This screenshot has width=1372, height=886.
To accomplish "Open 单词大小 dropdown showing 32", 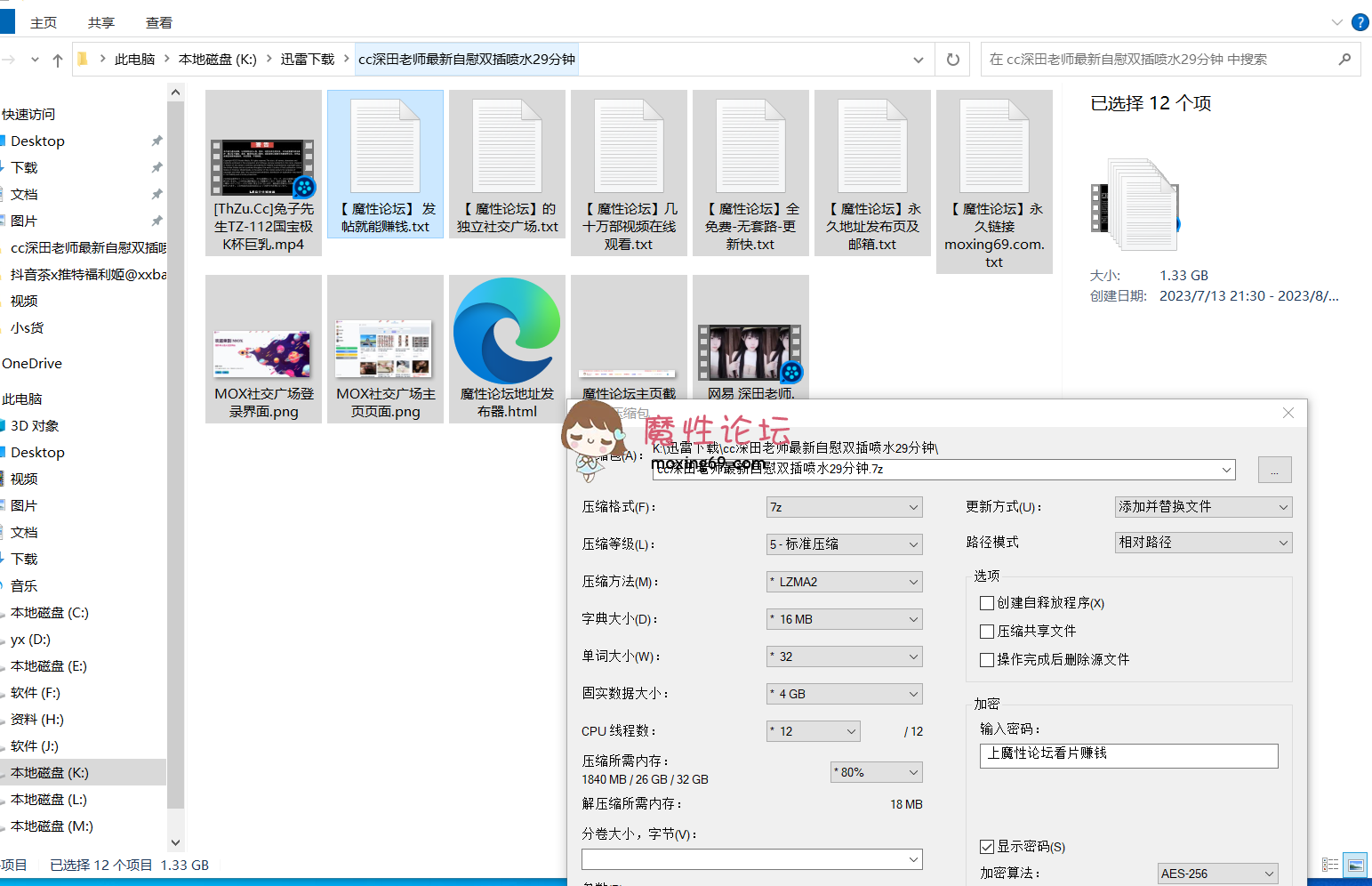I will point(844,656).
